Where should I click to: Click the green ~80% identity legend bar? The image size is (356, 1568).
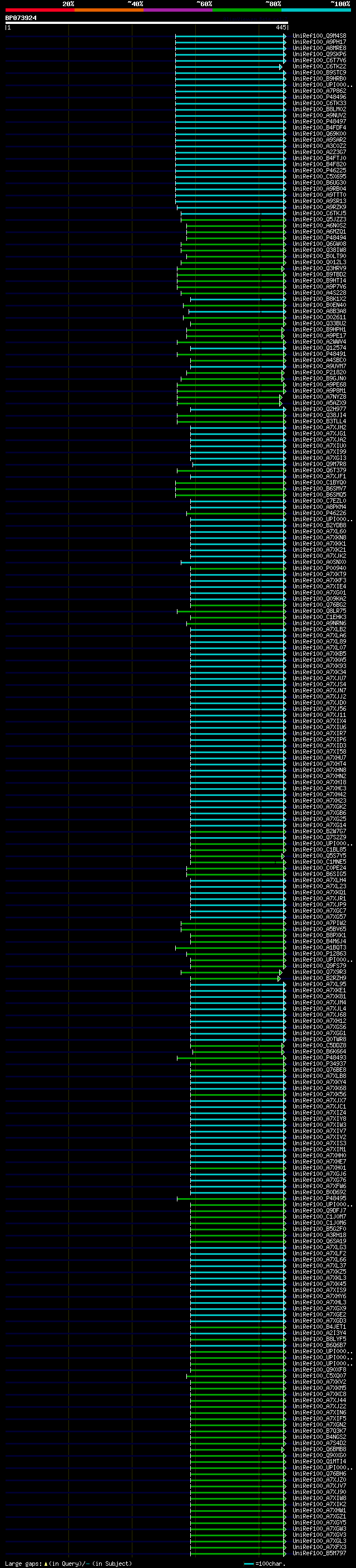pos(247,10)
